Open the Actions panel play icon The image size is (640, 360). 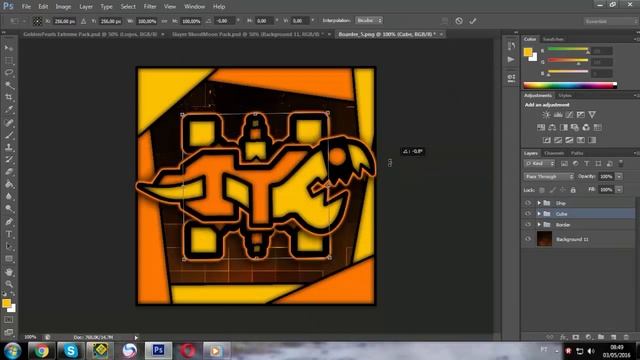pos(511,60)
